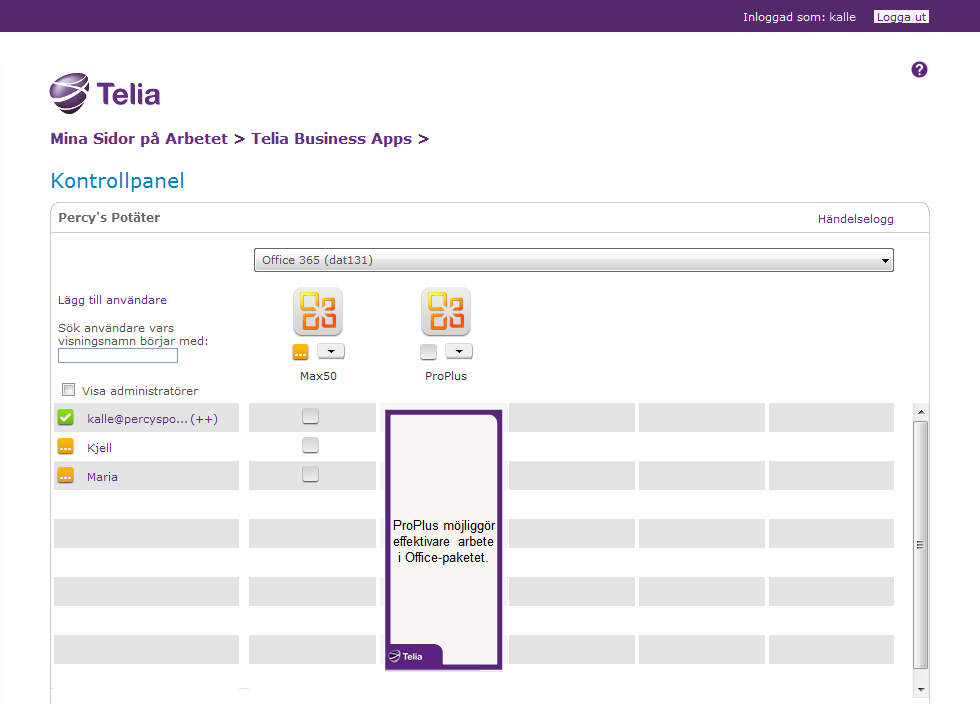The image size is (980, 704).
Task: Check the Max50 box for kalle@percyspo
Action: [x=311, y=416]
